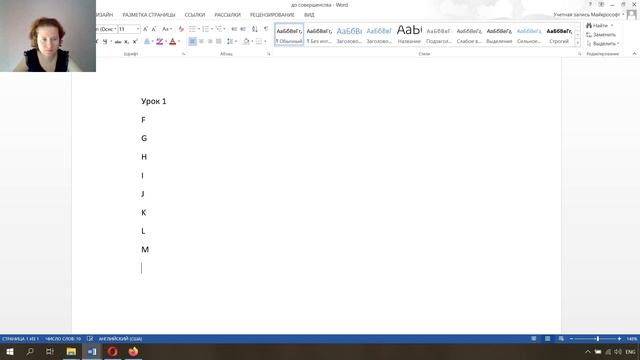
Task: Open line and paragraph spacing menu
Action: click(231, 41)
